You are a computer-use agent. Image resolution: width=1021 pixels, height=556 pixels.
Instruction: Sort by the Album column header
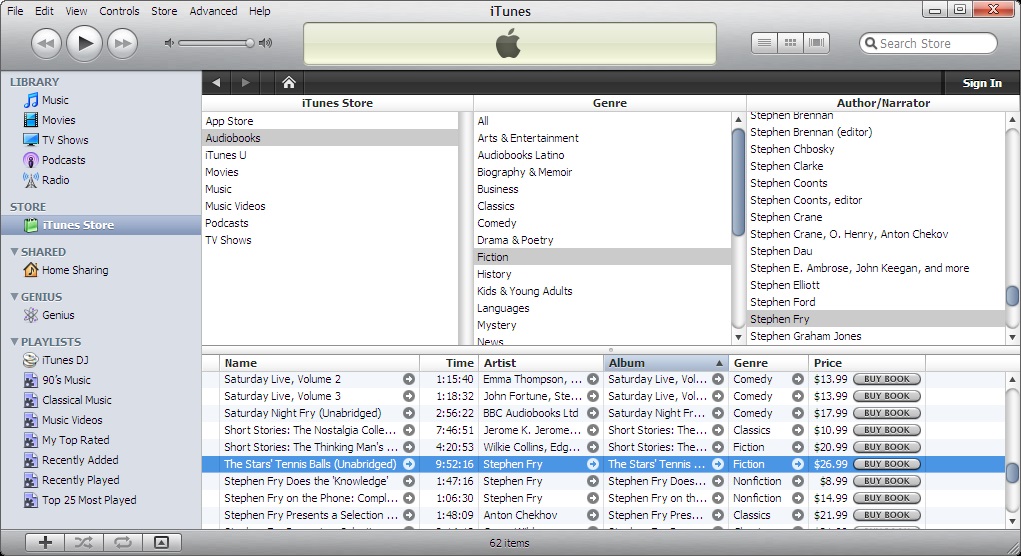(665, 363)
